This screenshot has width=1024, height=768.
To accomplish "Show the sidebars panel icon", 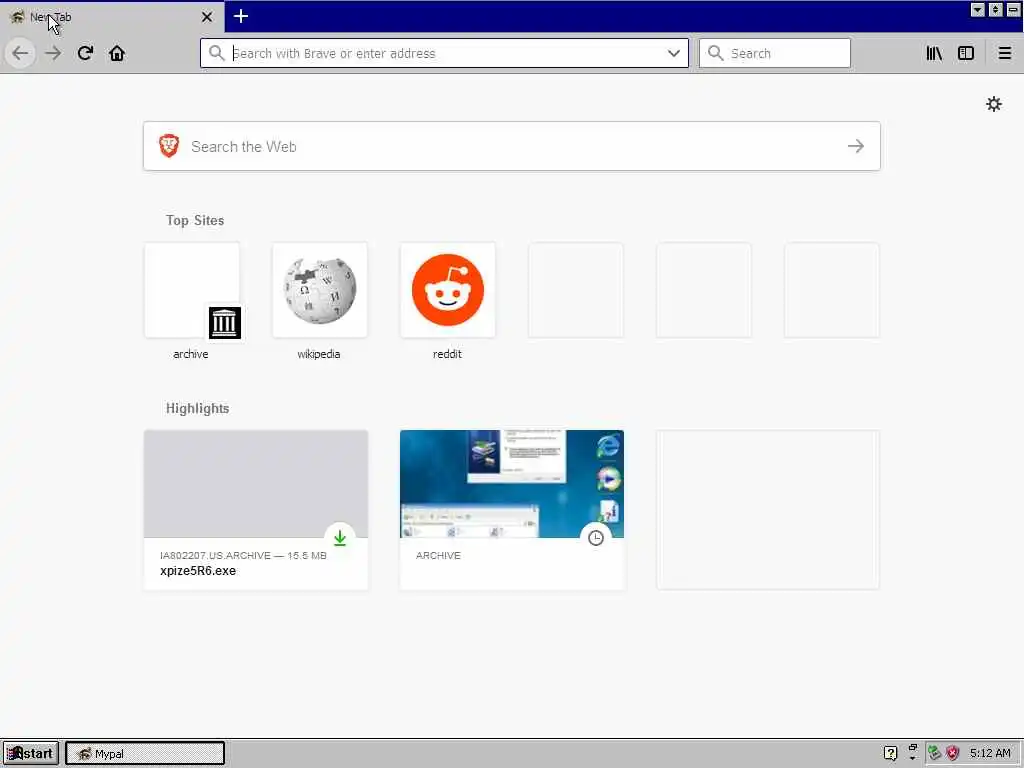I will click(966, 53).
